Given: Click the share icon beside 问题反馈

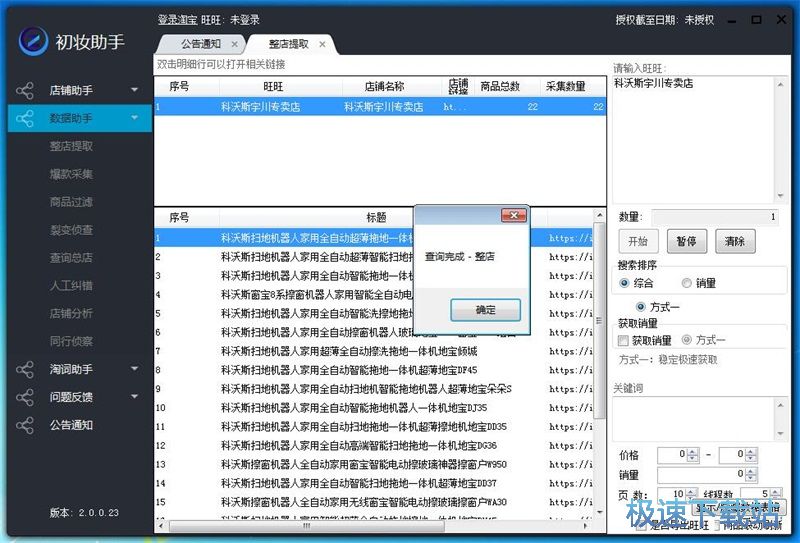Looking at the screenshot, I should pos(24,397).
